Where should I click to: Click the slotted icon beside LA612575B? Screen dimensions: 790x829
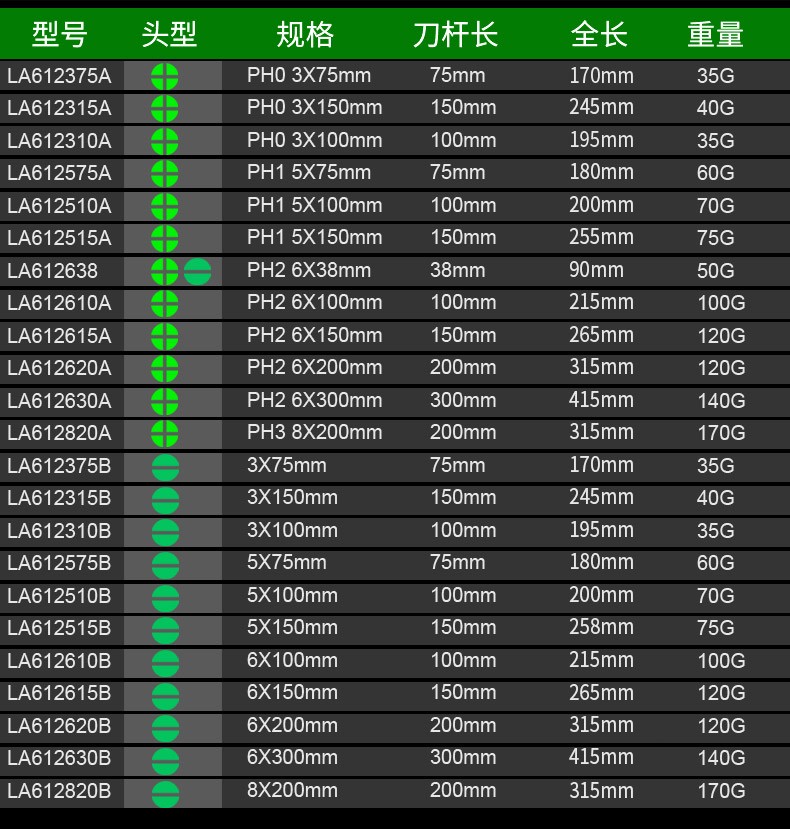(166, 565)
